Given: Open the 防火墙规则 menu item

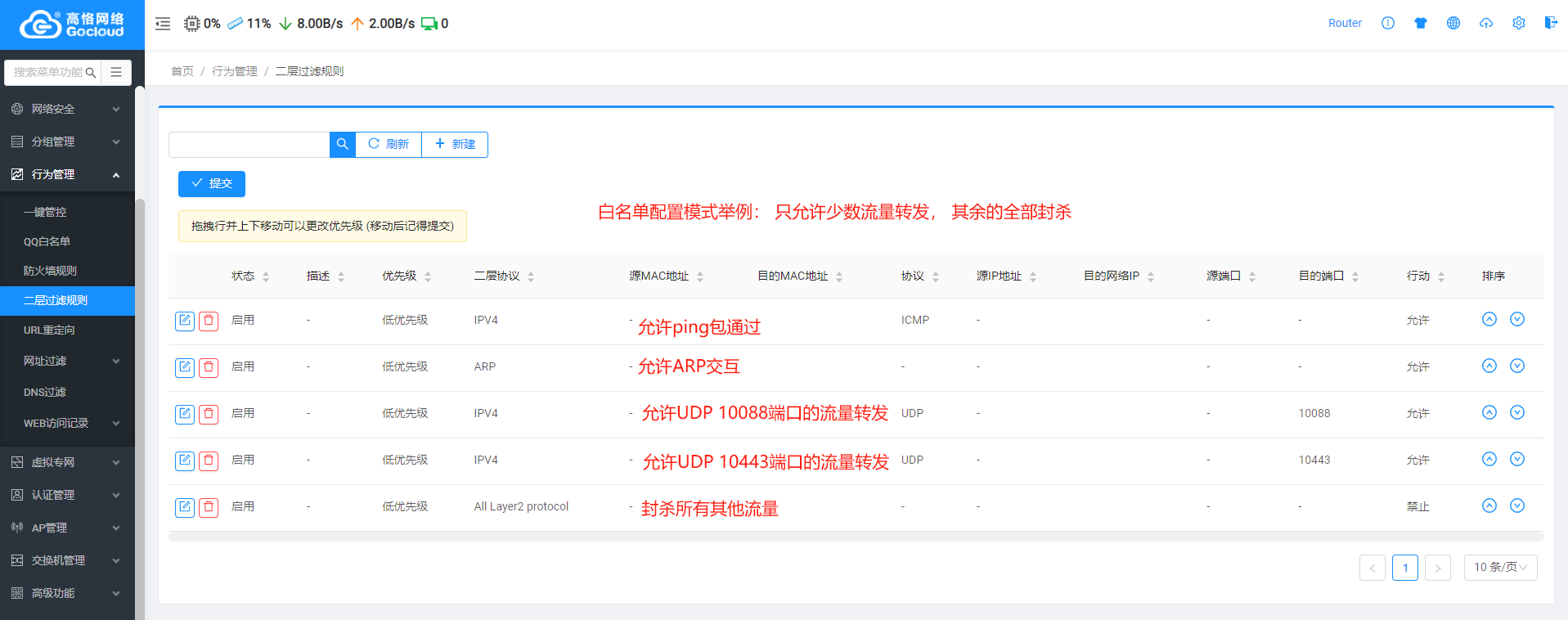Looking at the screenshot, I should (x=50, y=271).
